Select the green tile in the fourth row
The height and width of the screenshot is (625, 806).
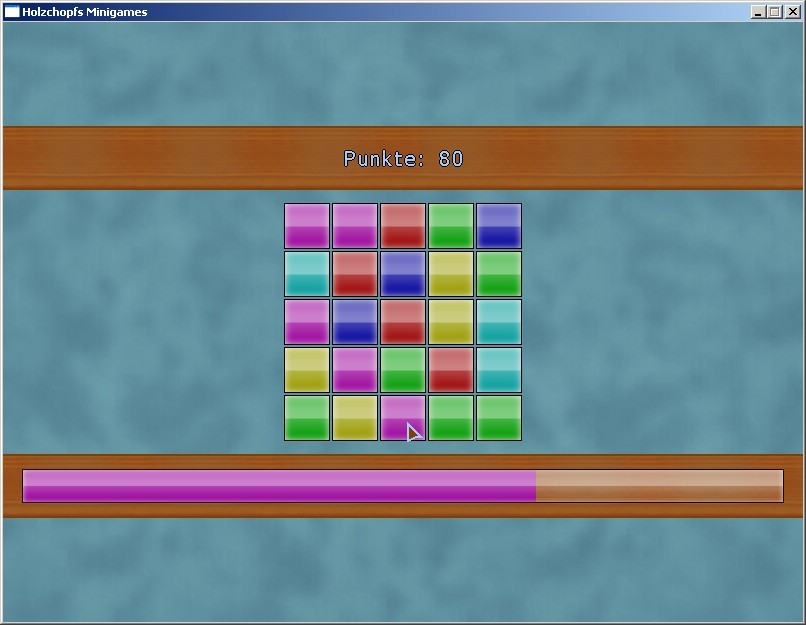click(403, 370)
